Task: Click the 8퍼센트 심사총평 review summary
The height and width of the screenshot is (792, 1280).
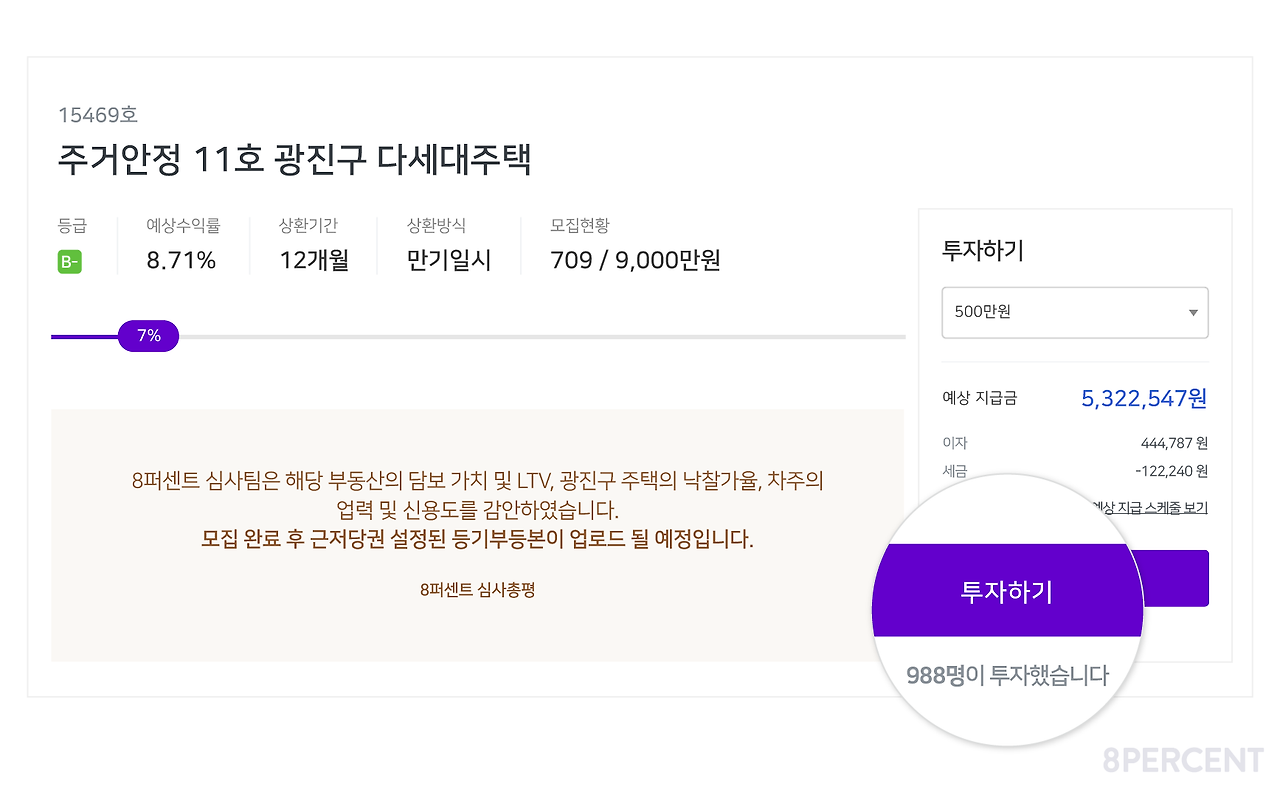Action: [478, 589]
